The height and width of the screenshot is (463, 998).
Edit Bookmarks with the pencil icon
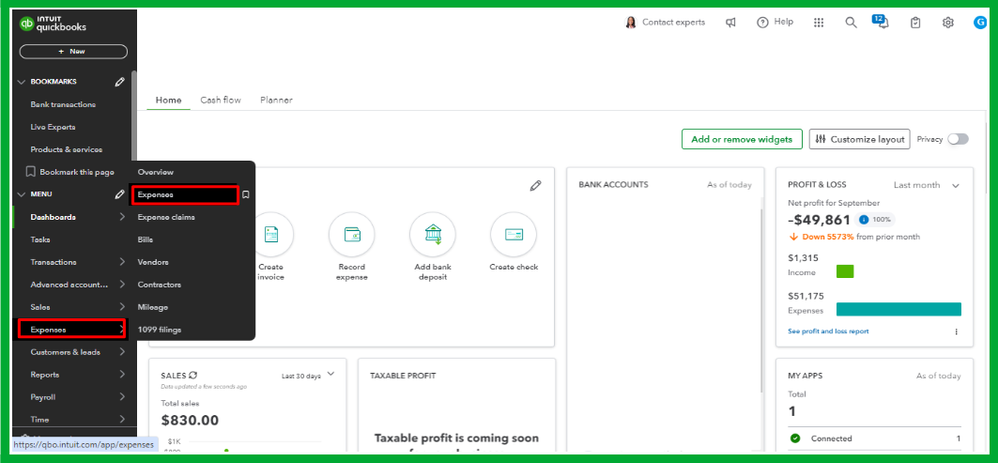pyautogui.click(x=120, y=82)
